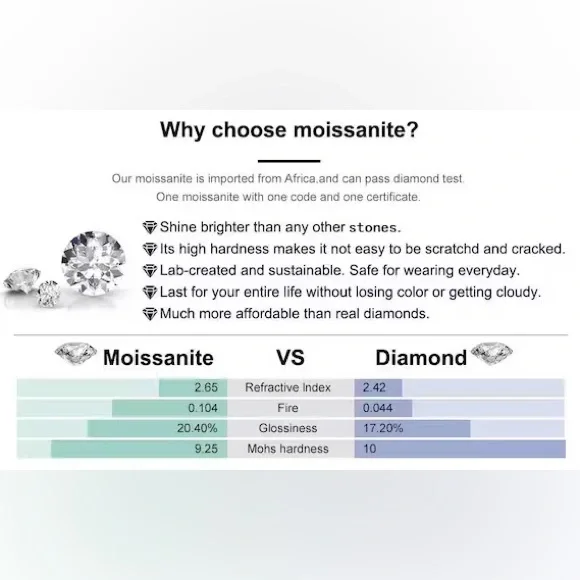Click the 'VS' text between headings
The image size is (580, 580).
click(290, 358)
